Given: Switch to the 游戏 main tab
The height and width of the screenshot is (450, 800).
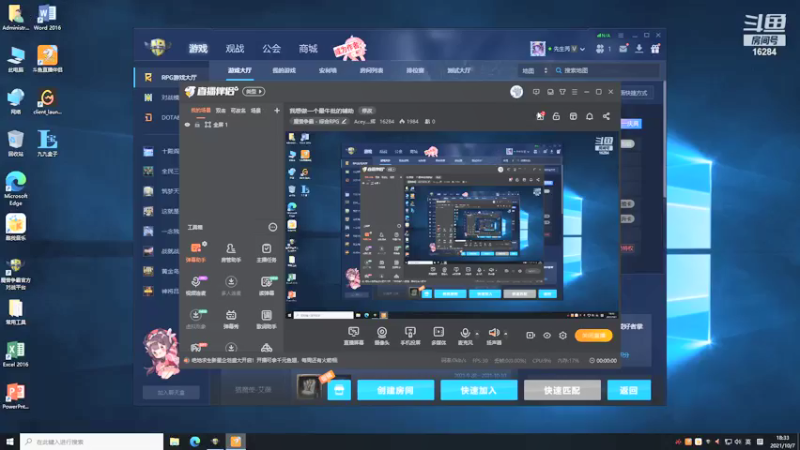Looking at the screenshot, I should pos(198,48).
